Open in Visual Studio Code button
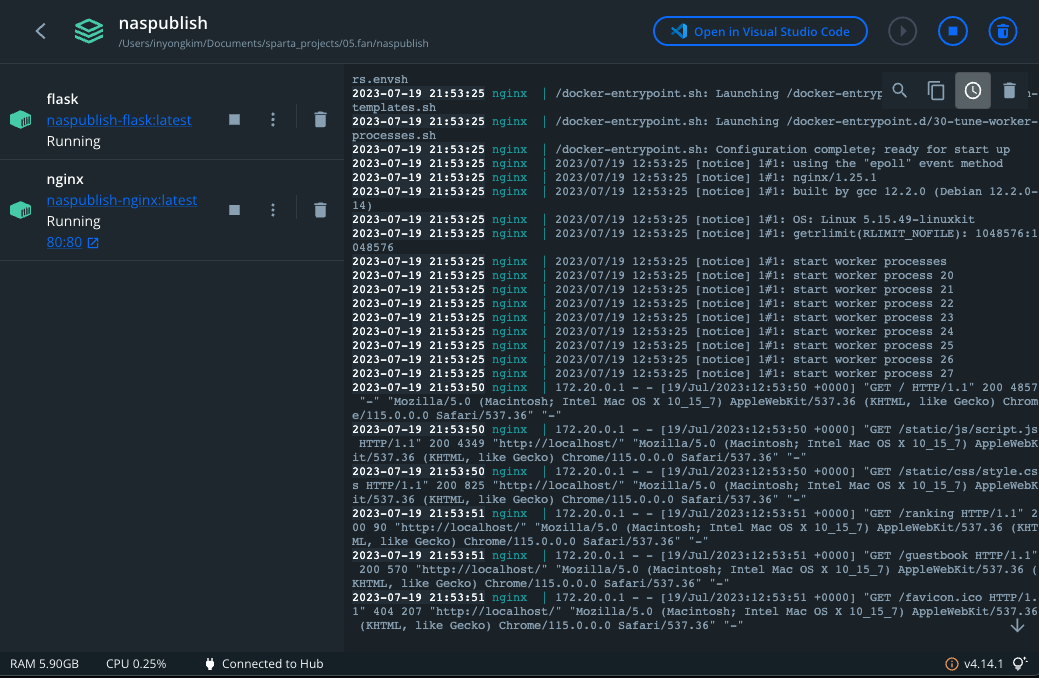 pos(760,31)
